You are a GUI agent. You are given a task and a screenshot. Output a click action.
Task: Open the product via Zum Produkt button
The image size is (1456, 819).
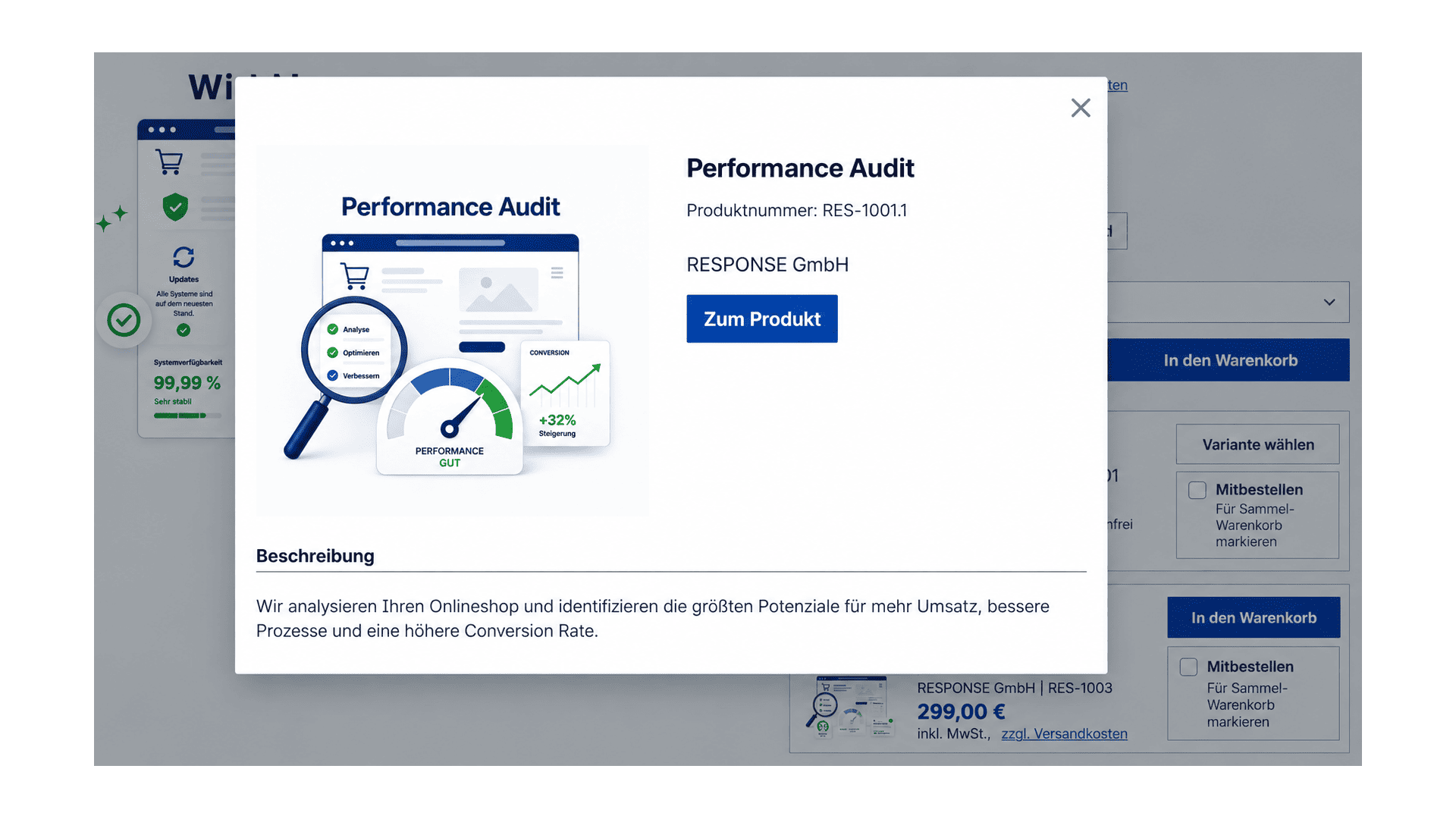click(x=762, y=318)
